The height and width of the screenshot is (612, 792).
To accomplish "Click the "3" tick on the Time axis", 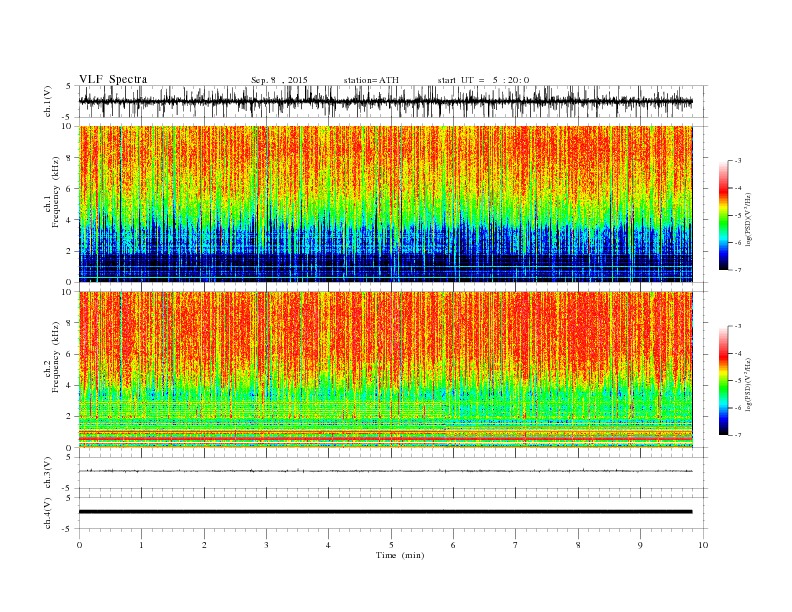I will (x=266, y=545).
